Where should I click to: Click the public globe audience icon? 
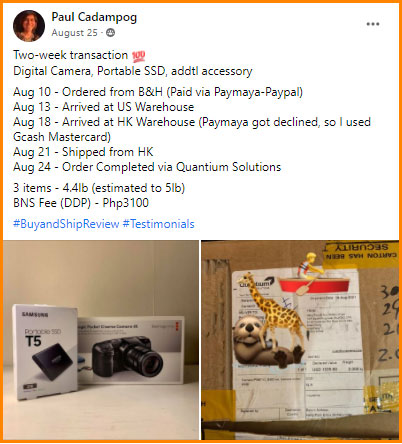[110, 33]
